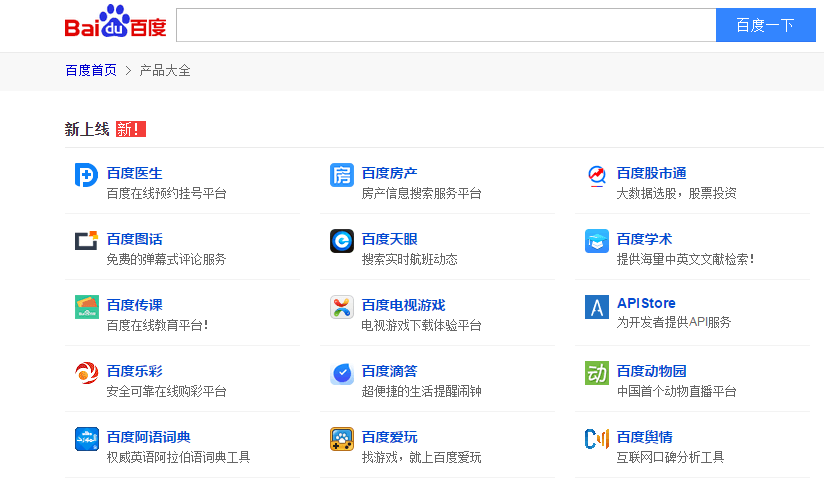Click description 超便捷的生活提醒闹钟

(x=421, y=391)
